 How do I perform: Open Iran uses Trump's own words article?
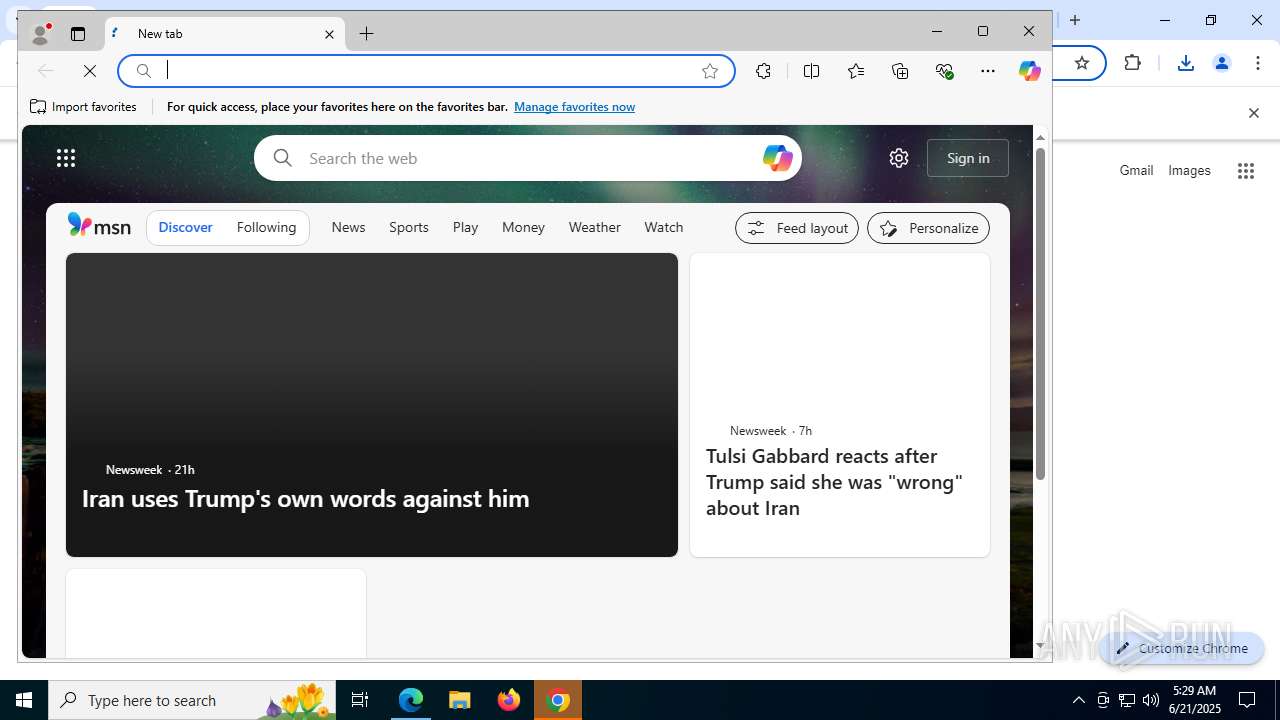372,405
